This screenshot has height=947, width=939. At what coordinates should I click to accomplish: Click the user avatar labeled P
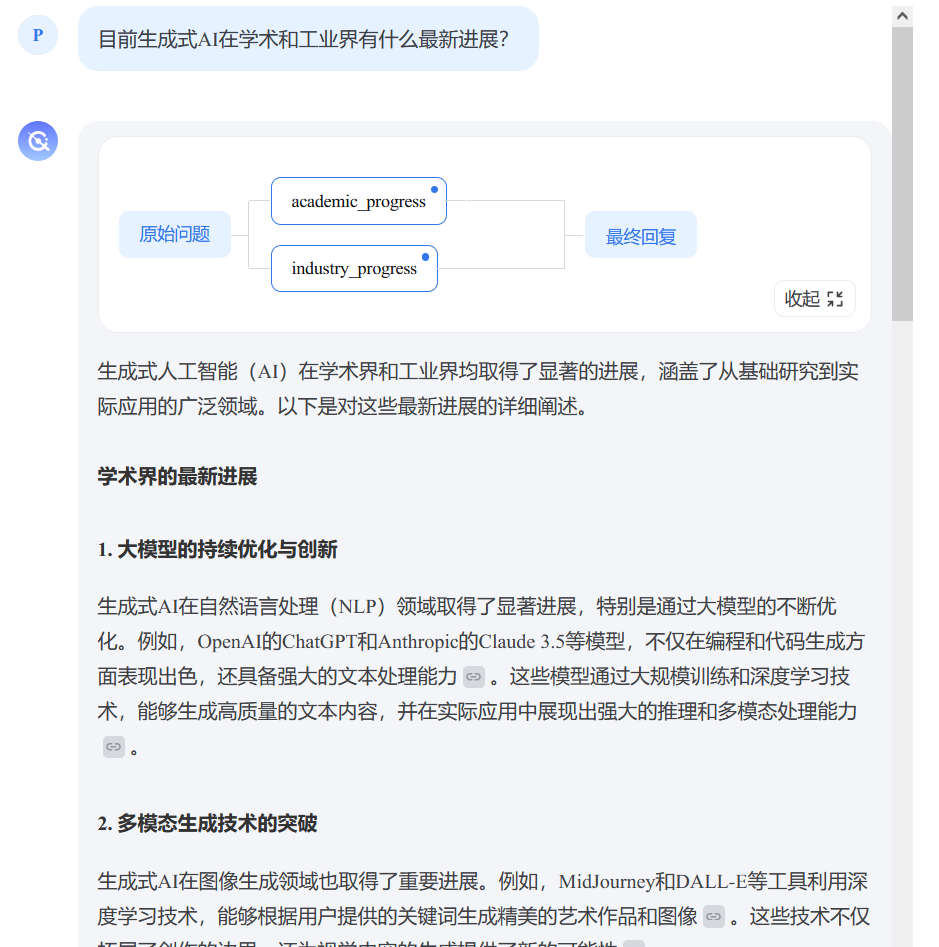(37, 35)
